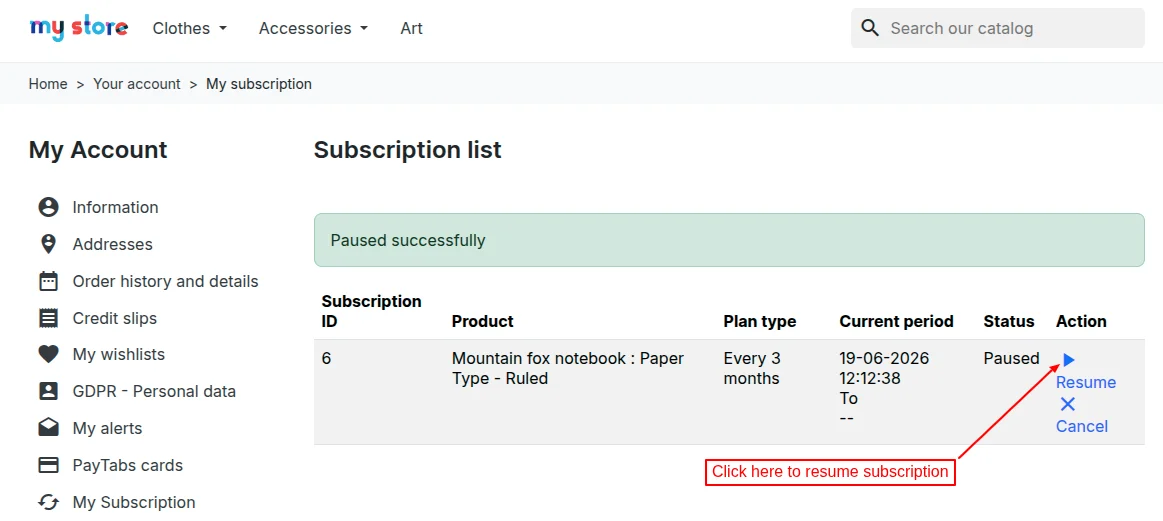
Task: Open the Addresses account link
Action: pyautogui.click(x=113, y=244)
